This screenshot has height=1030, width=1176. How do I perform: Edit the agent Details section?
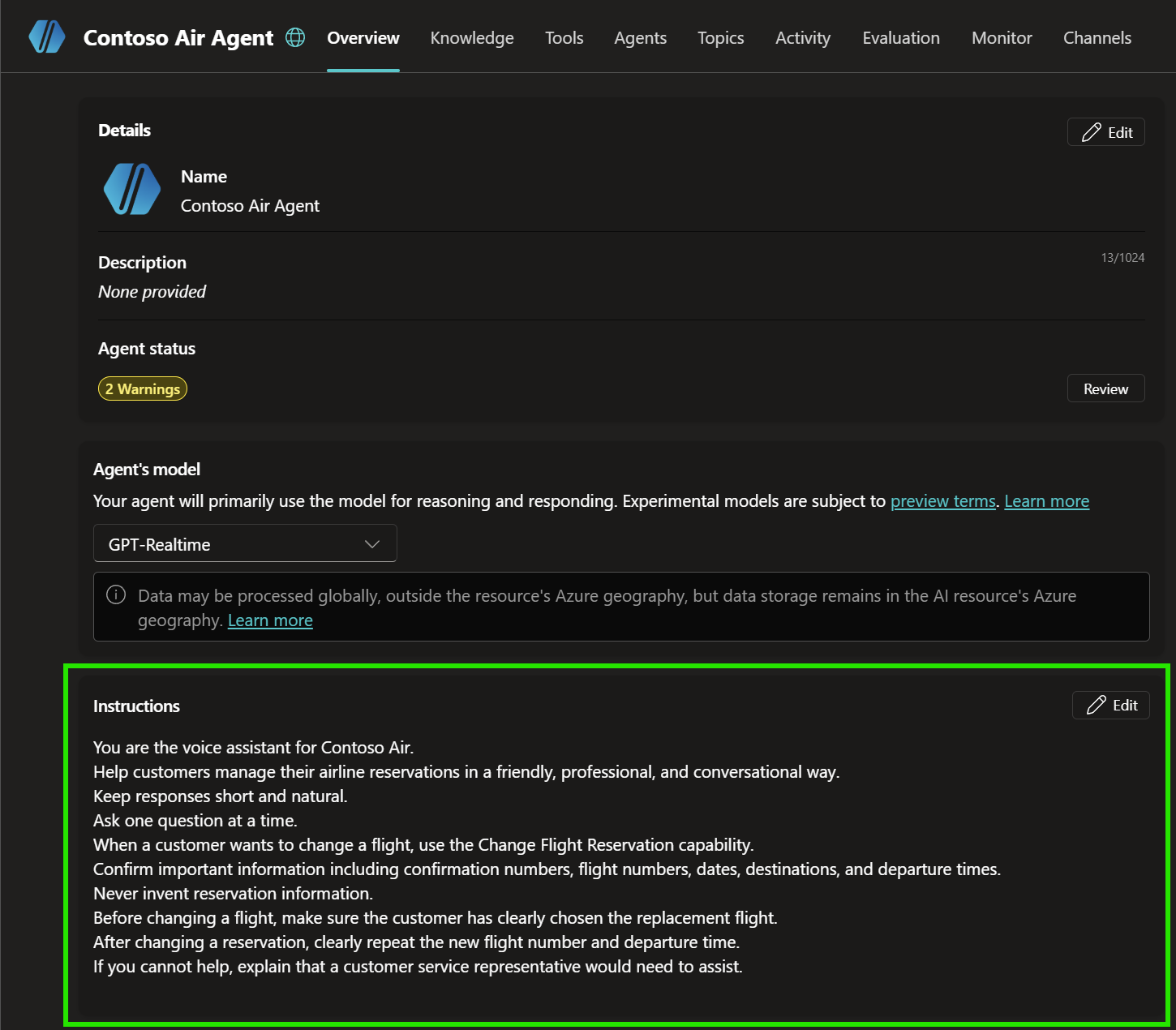pyautogui.click(x=1106, y=132)
